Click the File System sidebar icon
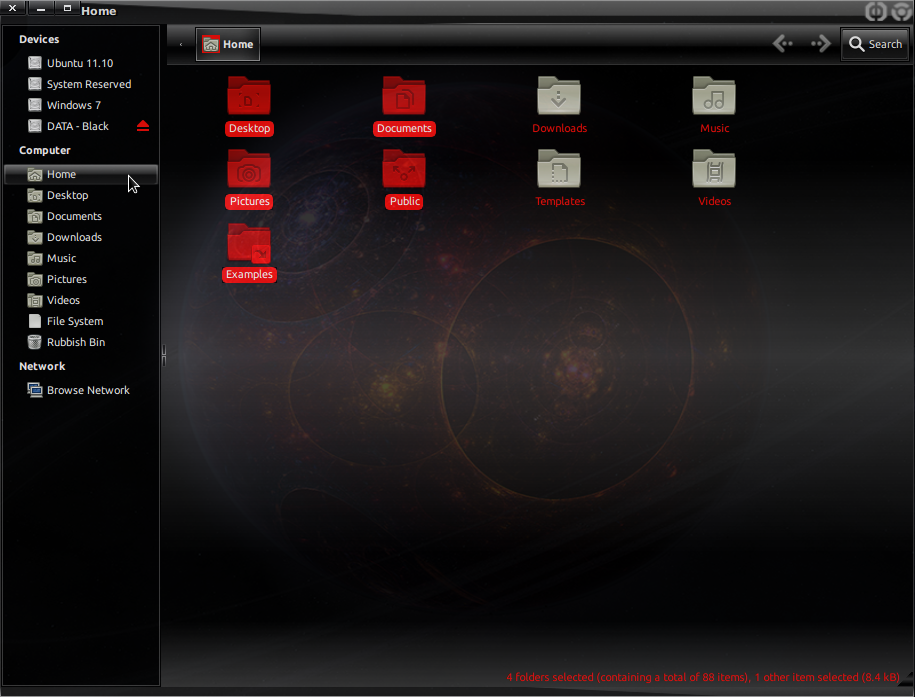 click(35, 321)
